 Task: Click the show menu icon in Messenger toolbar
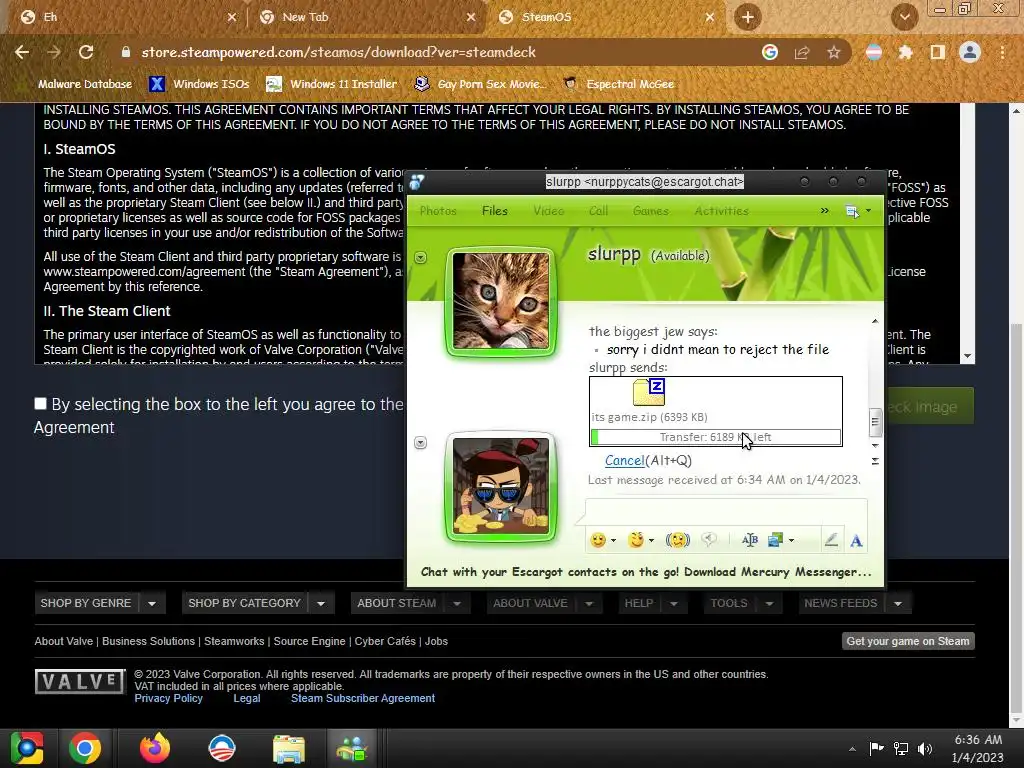(852, 211)
